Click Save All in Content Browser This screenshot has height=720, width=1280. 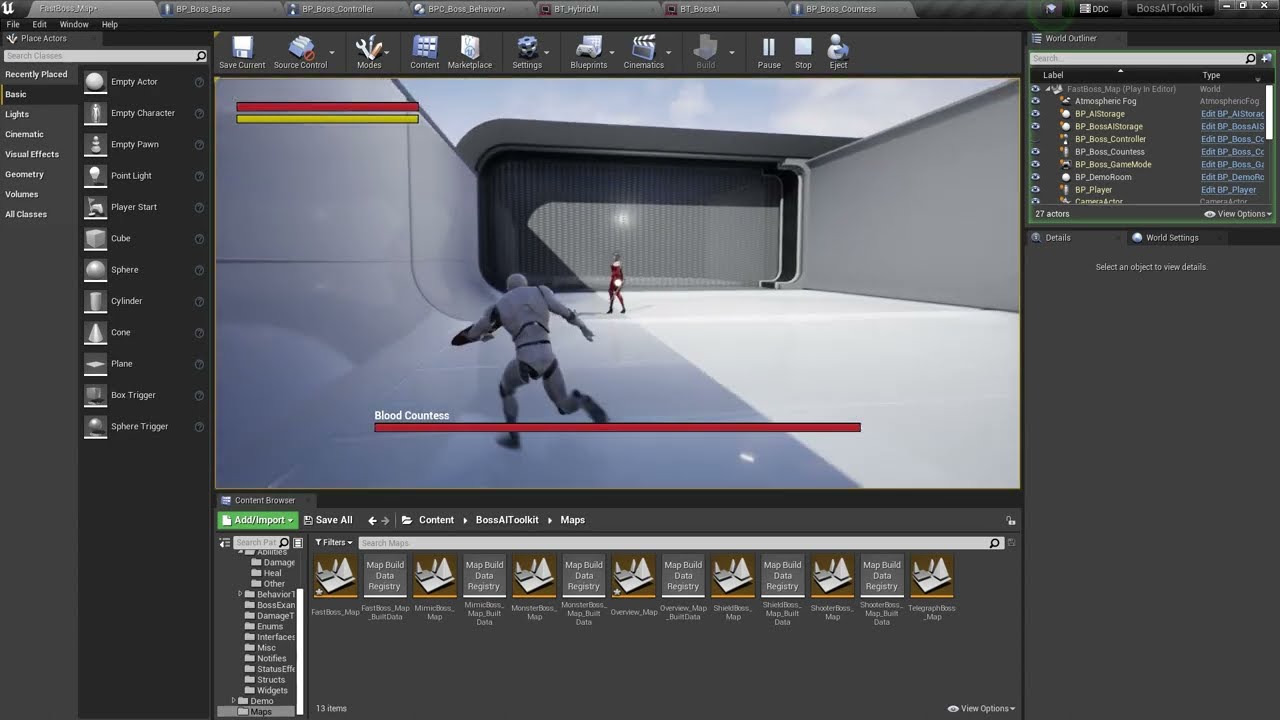coord(327,520)
